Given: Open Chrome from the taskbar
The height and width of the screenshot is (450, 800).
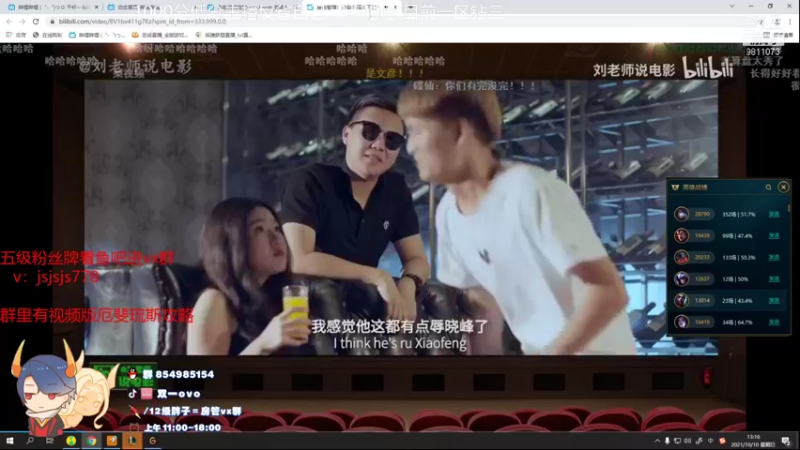Looking at the screenshot, I should click(91, 441).
